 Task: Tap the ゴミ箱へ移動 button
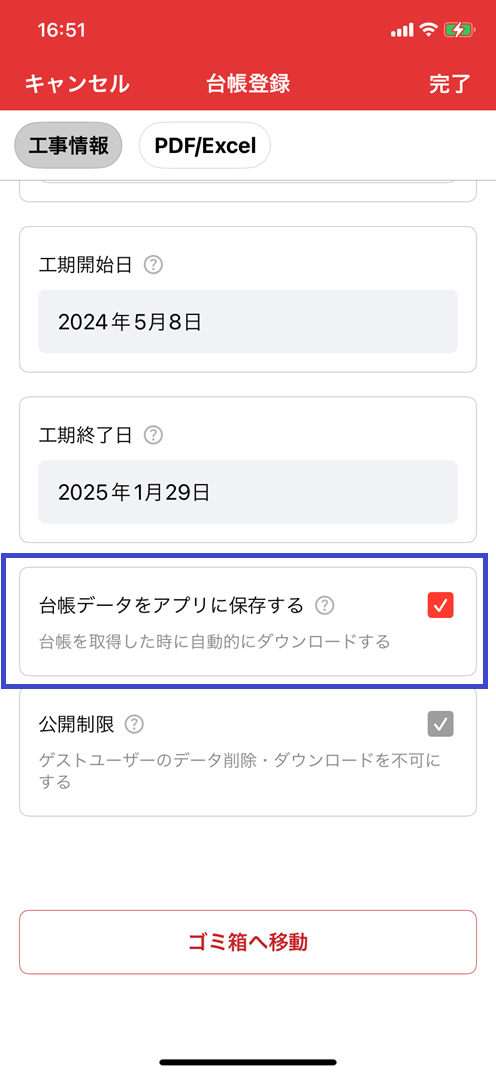pyautogui.click(x=248, y=942)
